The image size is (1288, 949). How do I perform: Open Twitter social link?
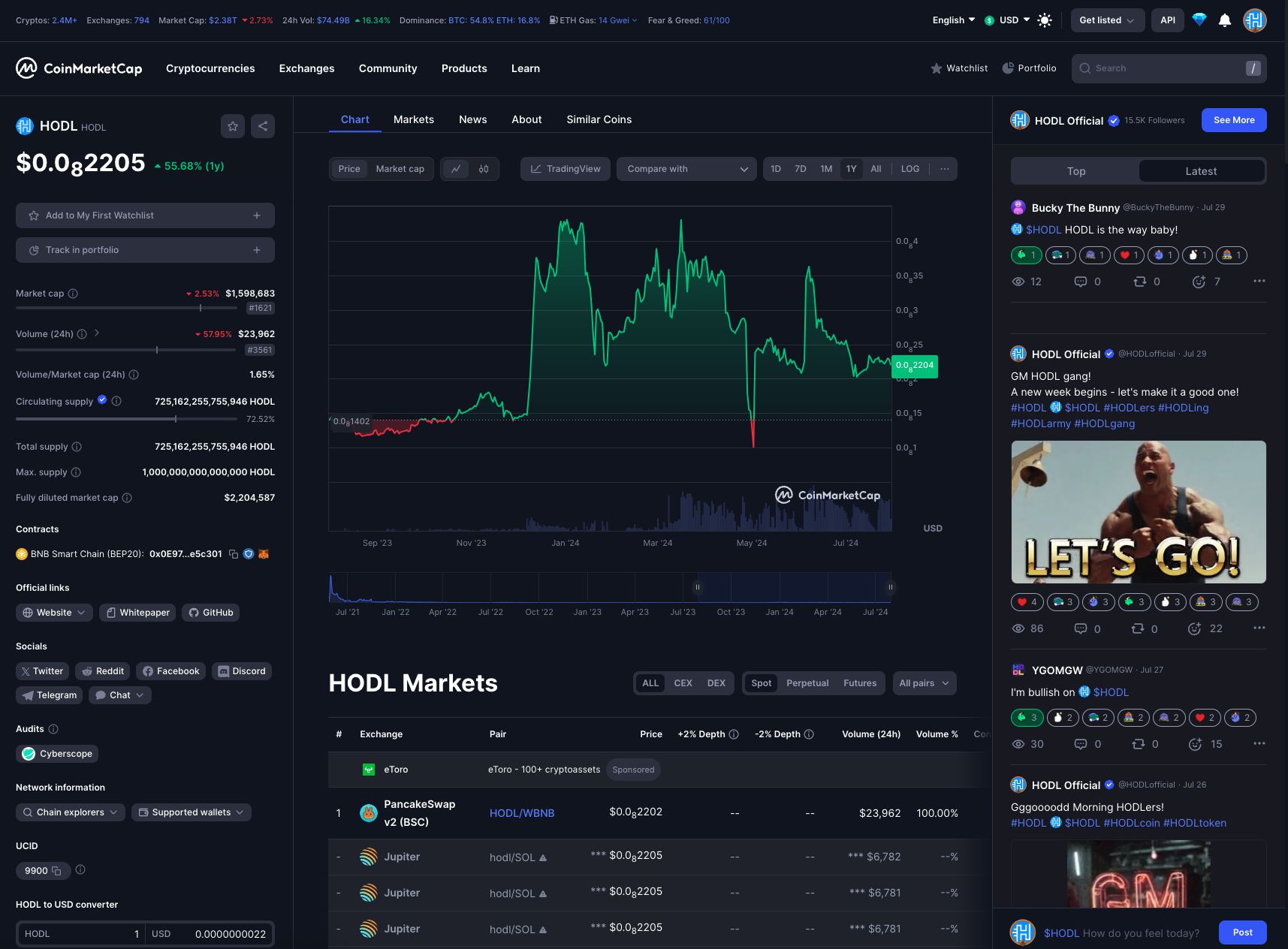click(x=42, y=671)
